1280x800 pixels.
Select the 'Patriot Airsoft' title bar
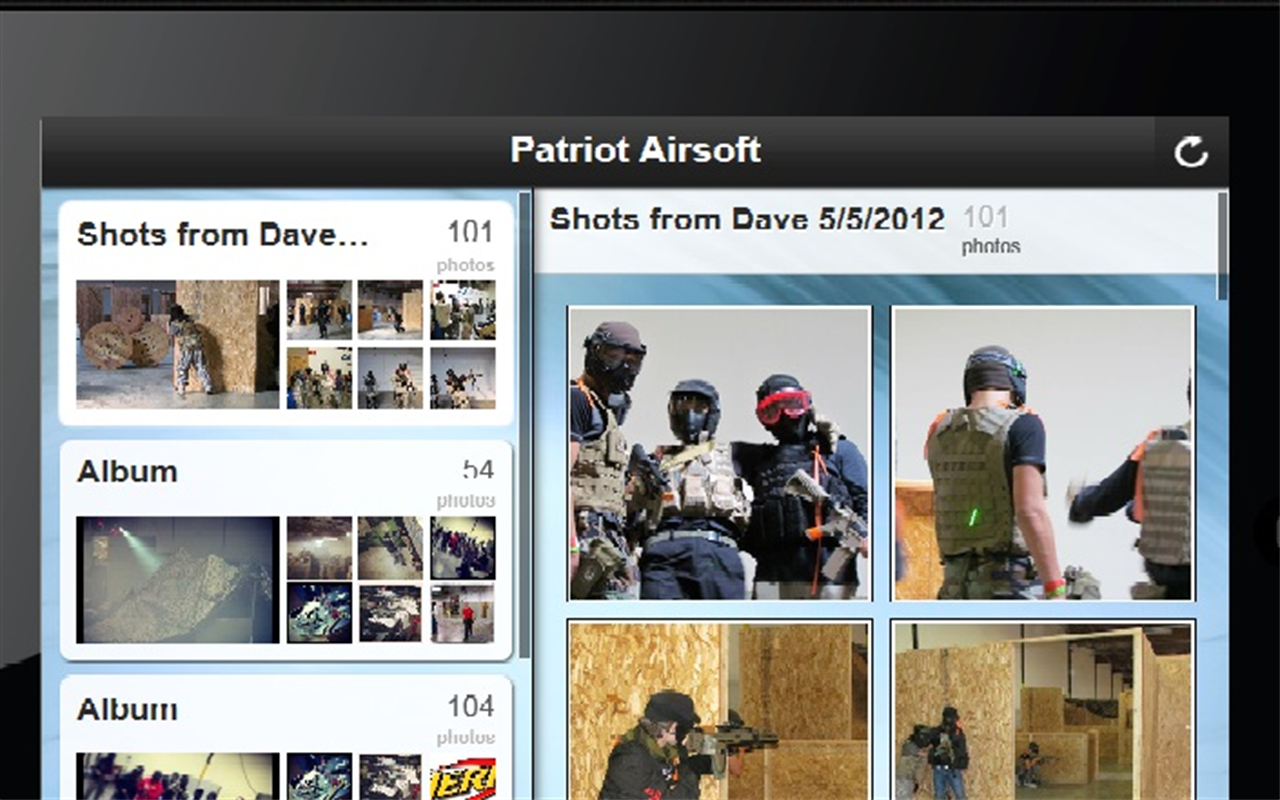(x=636, y=151)
